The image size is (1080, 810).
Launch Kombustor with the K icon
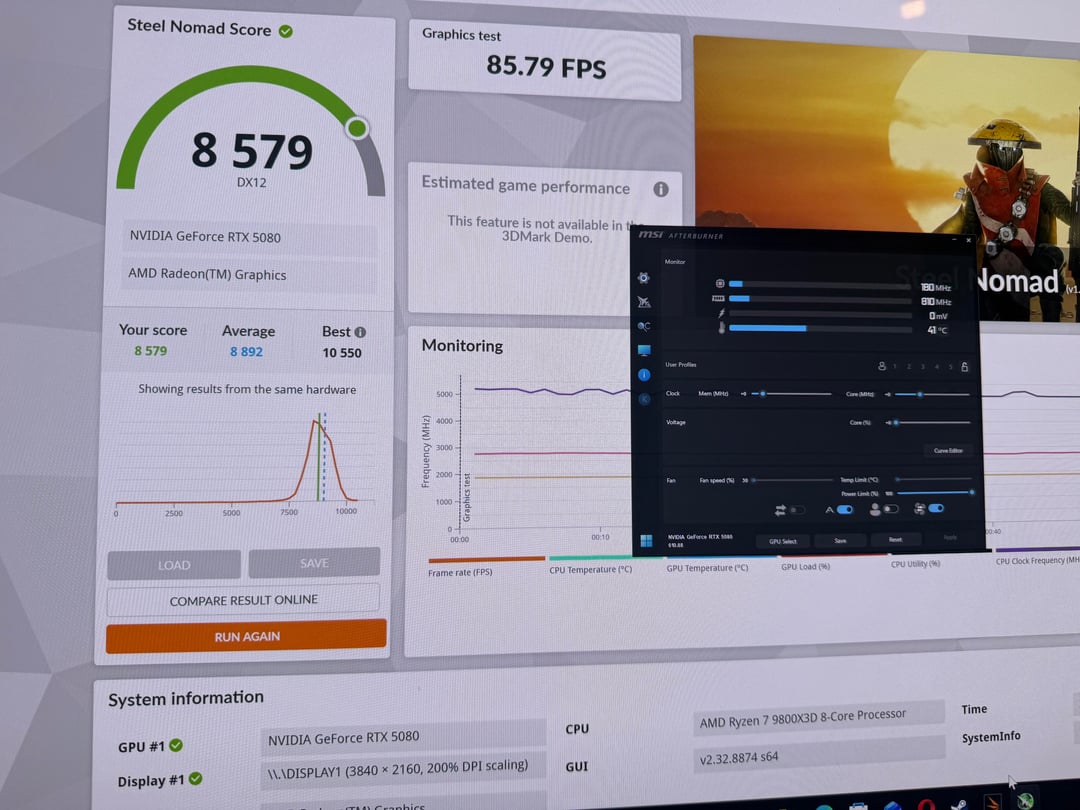645,399
